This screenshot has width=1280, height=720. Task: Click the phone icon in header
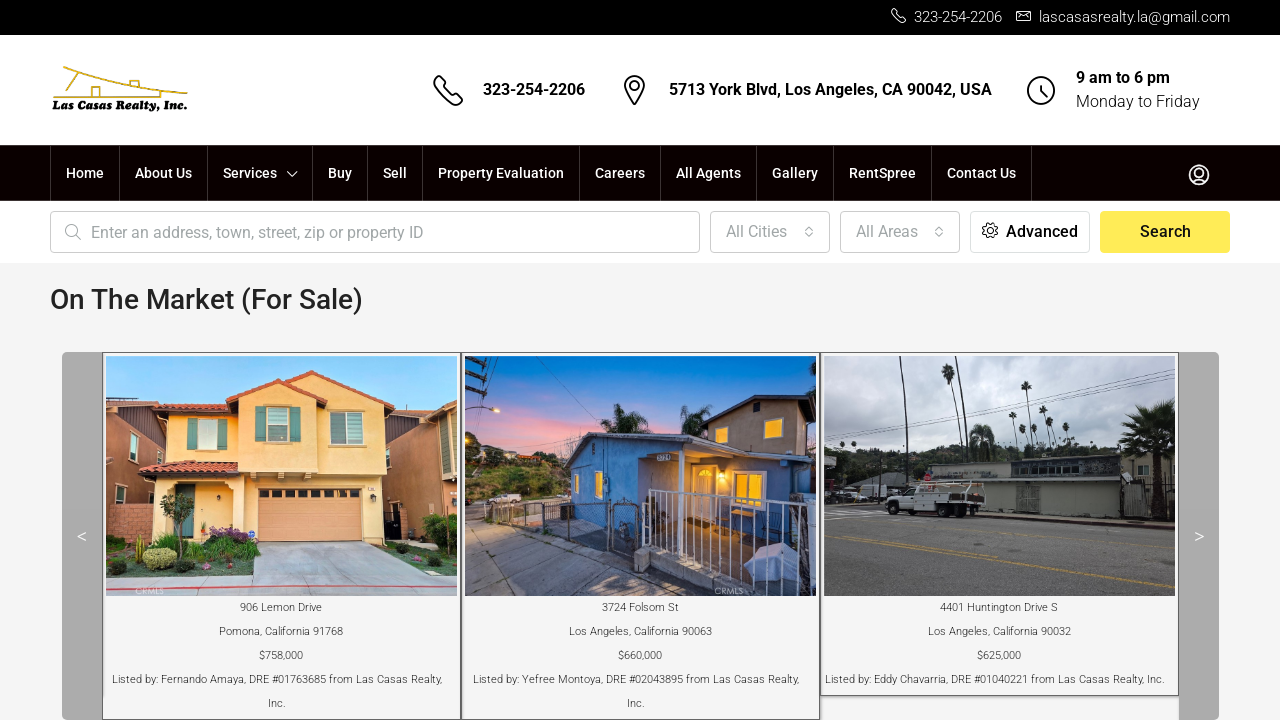point(448,90)
